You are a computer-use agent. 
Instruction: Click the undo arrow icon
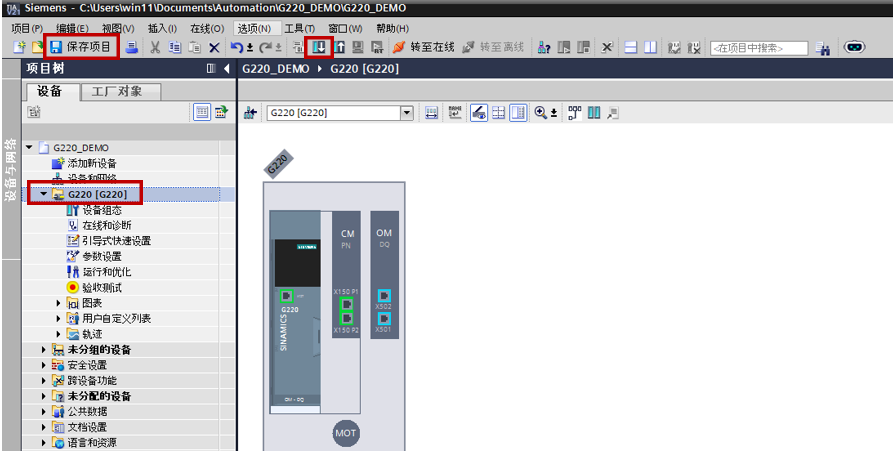coord(236,47)
